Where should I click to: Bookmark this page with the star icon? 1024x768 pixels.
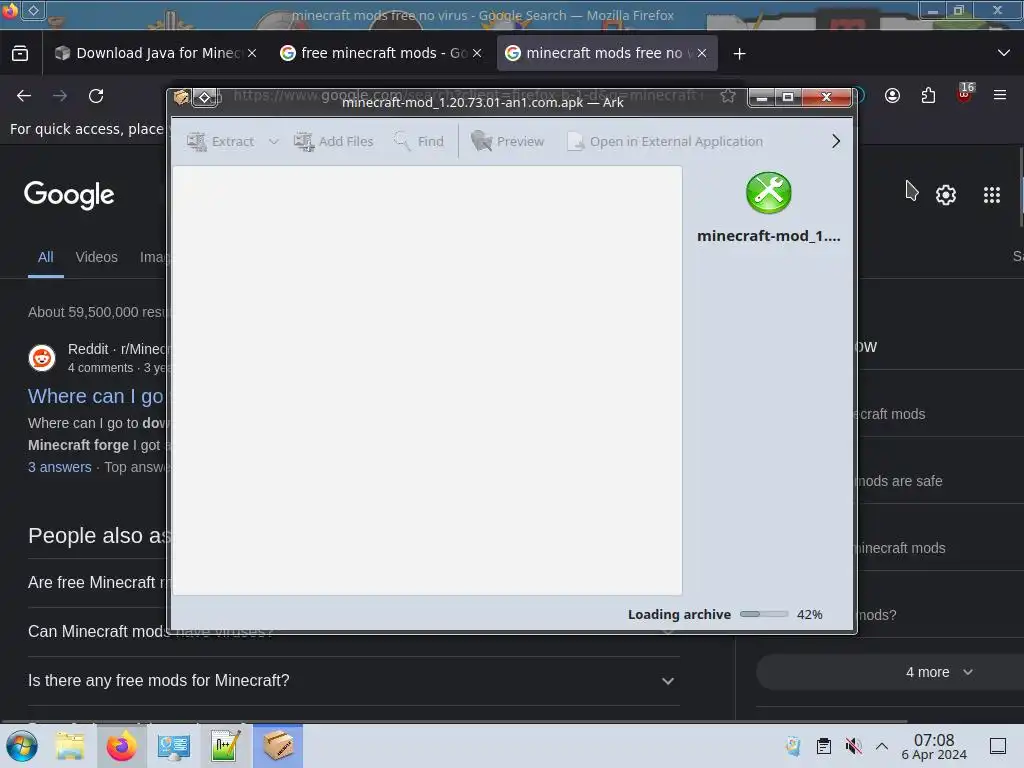(728, 96)
